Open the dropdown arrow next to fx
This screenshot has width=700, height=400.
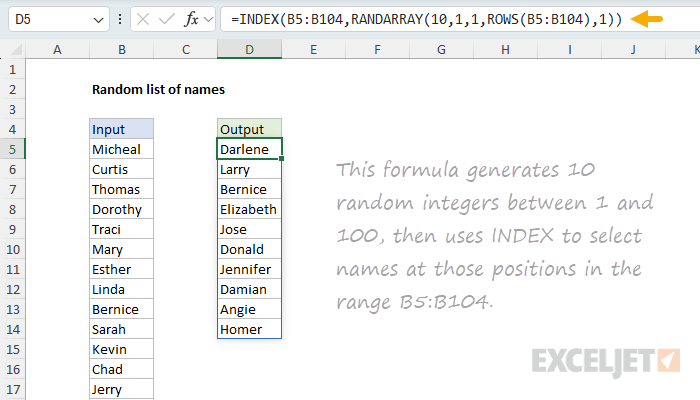208,20
